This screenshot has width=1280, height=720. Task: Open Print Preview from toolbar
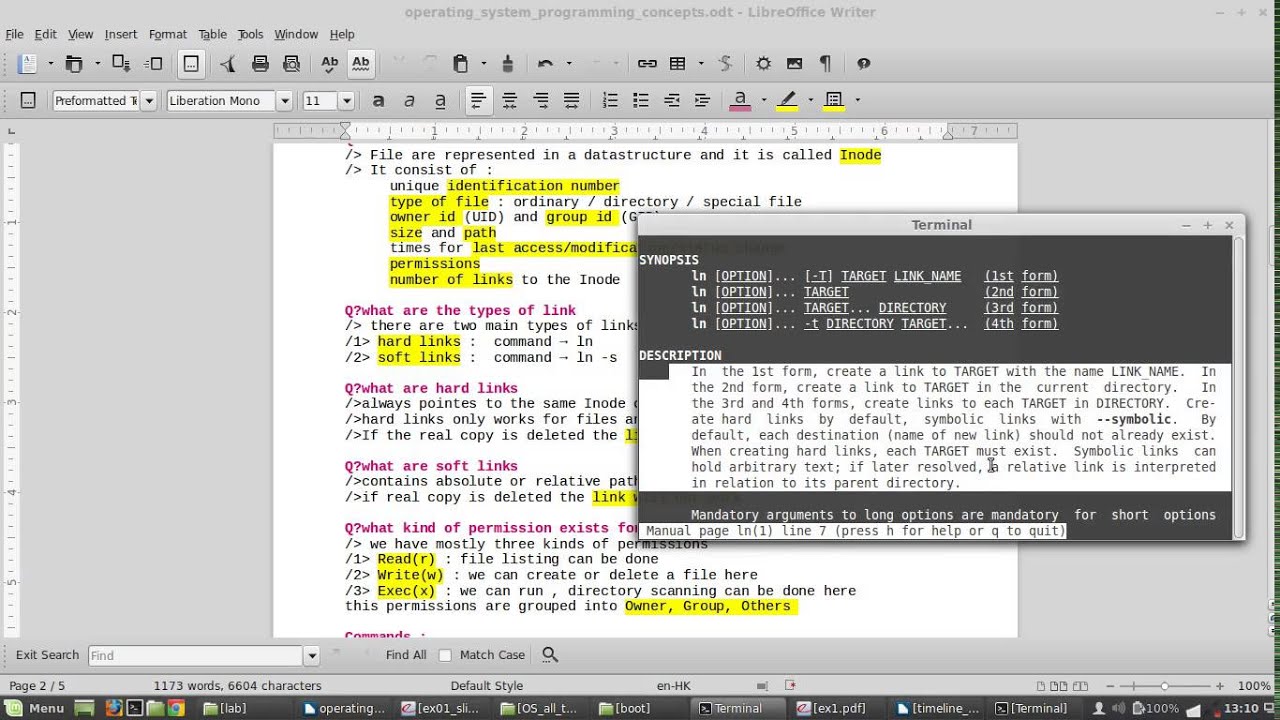pos(292,64)
